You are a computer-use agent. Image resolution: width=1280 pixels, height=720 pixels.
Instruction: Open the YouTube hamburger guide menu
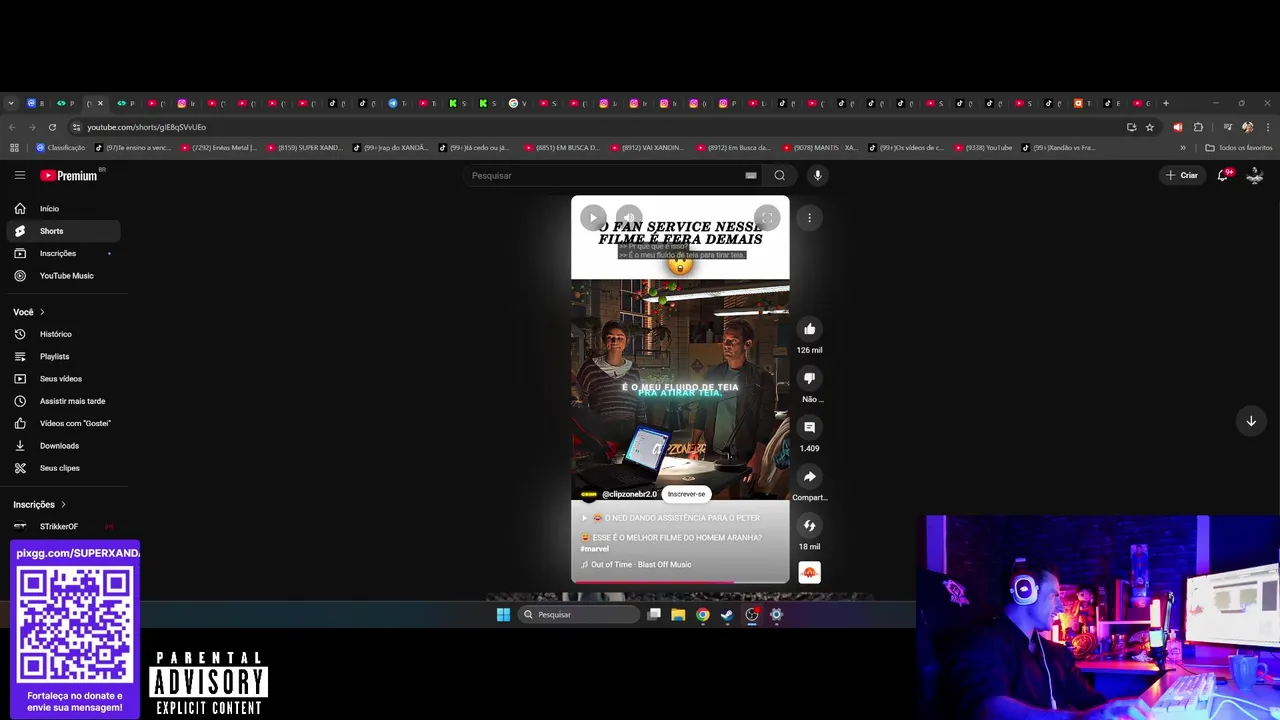(x=20, y=175)
